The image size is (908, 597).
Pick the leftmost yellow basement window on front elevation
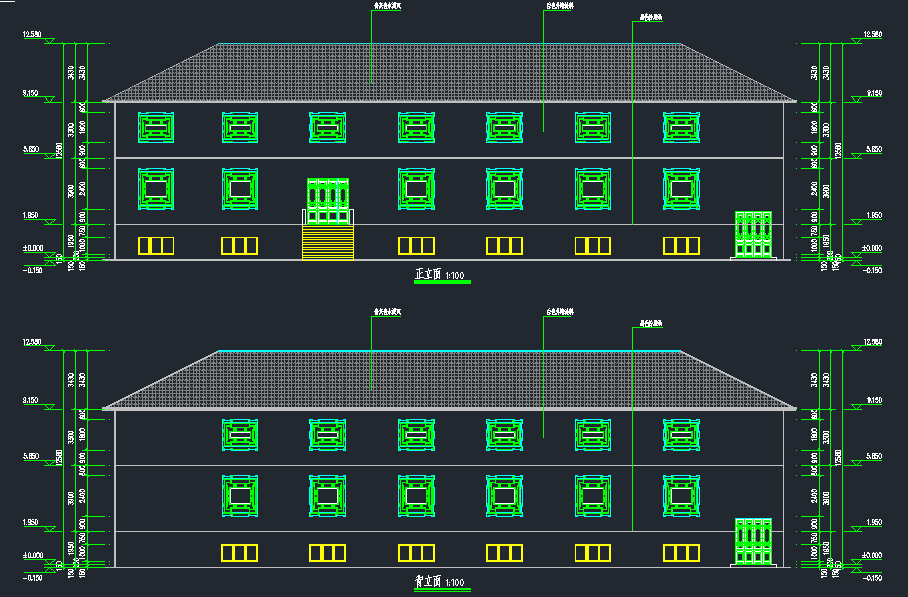tap(156, 246)
